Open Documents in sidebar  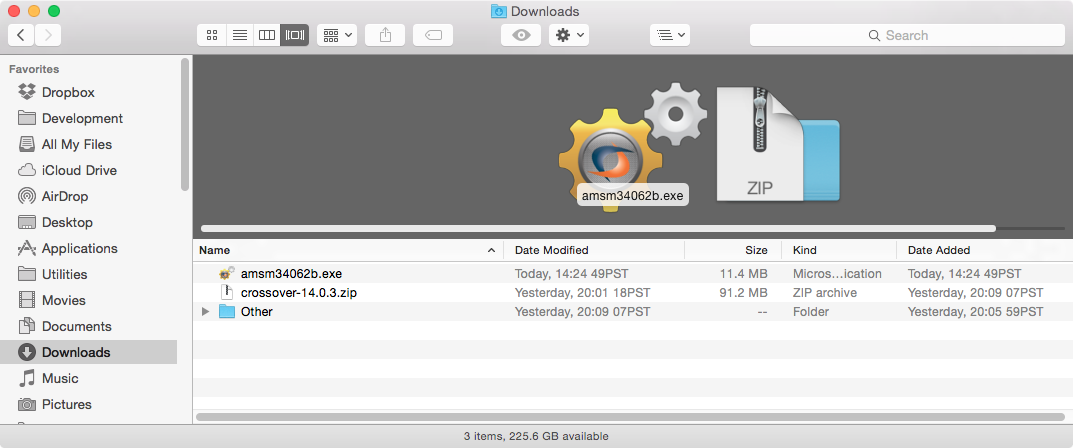tap(89, 326)
